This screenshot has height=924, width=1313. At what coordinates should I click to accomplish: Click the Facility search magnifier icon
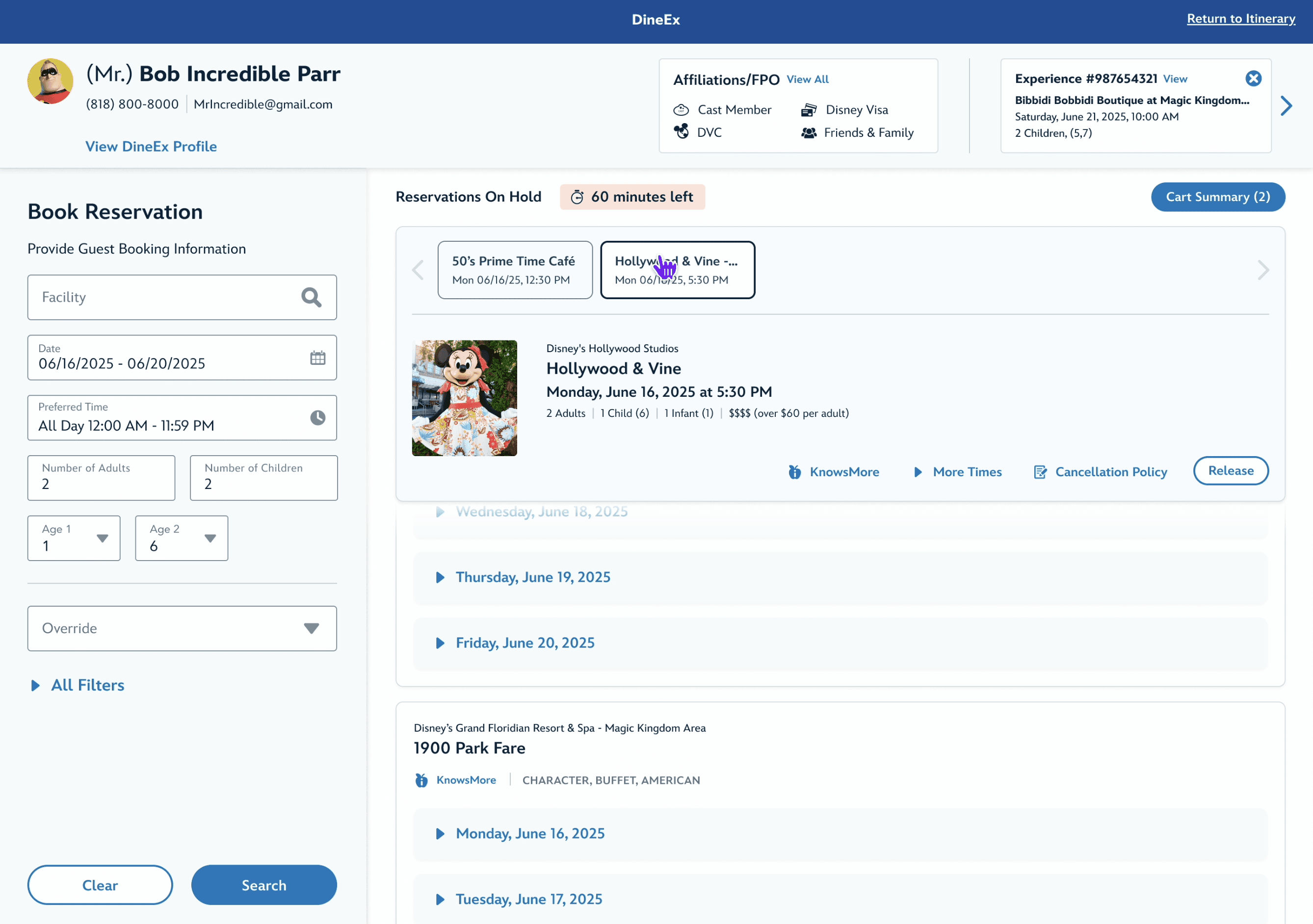tap(311, 297)
